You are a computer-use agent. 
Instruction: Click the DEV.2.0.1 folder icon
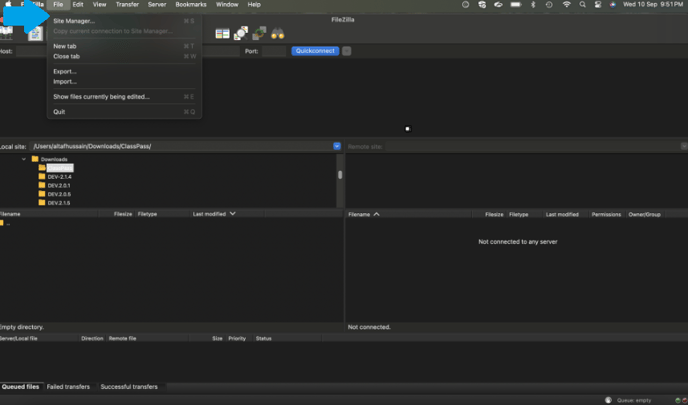pos(42,185)
